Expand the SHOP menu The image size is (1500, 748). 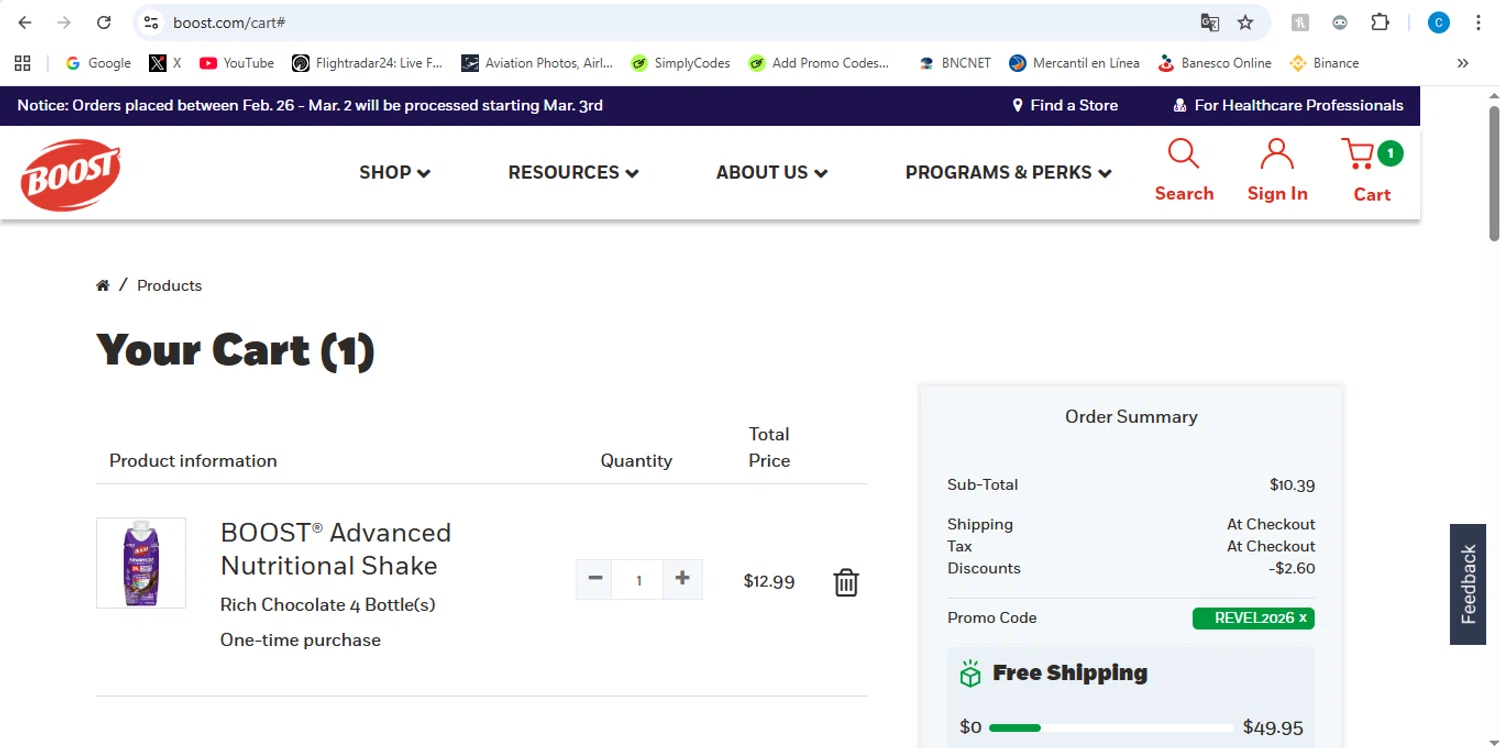tap(395, 172)
